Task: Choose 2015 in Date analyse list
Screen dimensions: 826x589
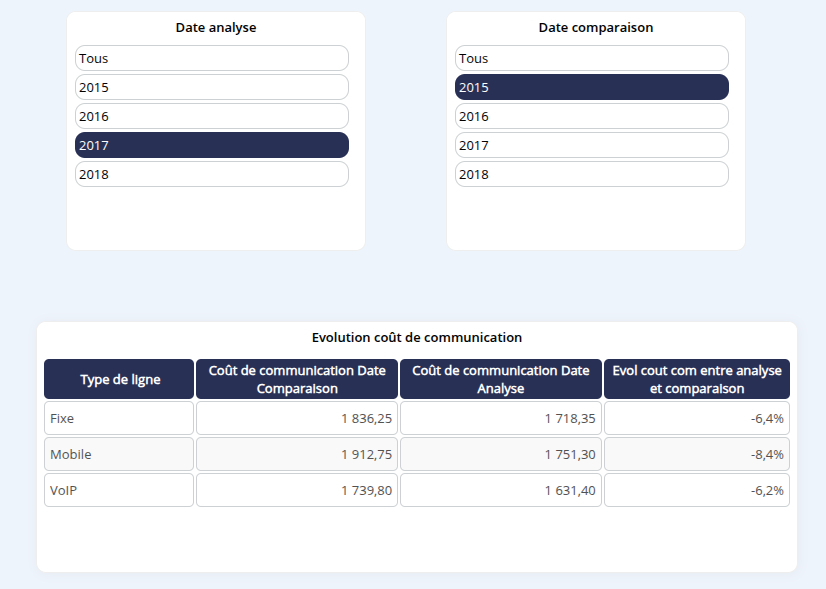Action: click(x=211, y=87)
